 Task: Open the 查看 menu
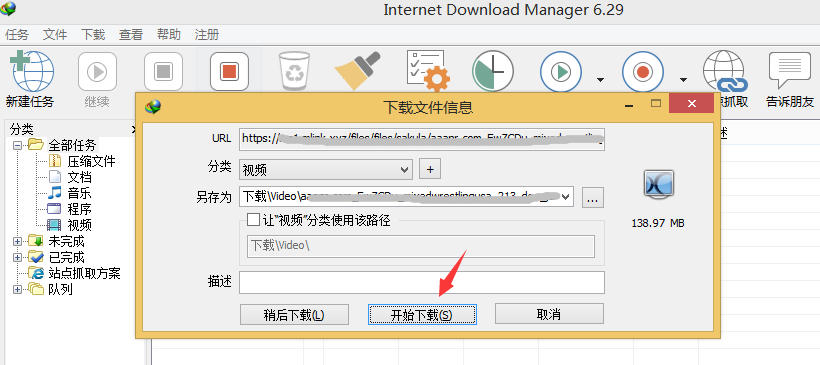[x=131, y=35]
